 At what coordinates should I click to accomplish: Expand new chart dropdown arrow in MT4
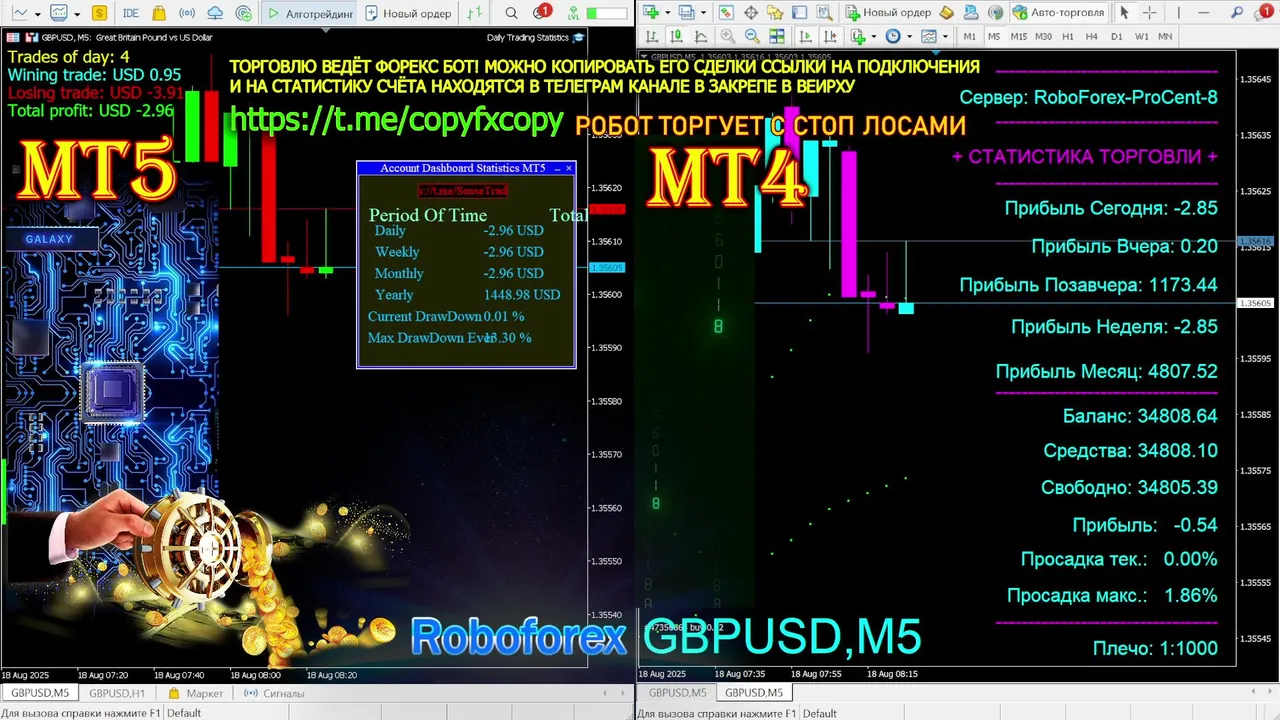click(x=667, y=13)
